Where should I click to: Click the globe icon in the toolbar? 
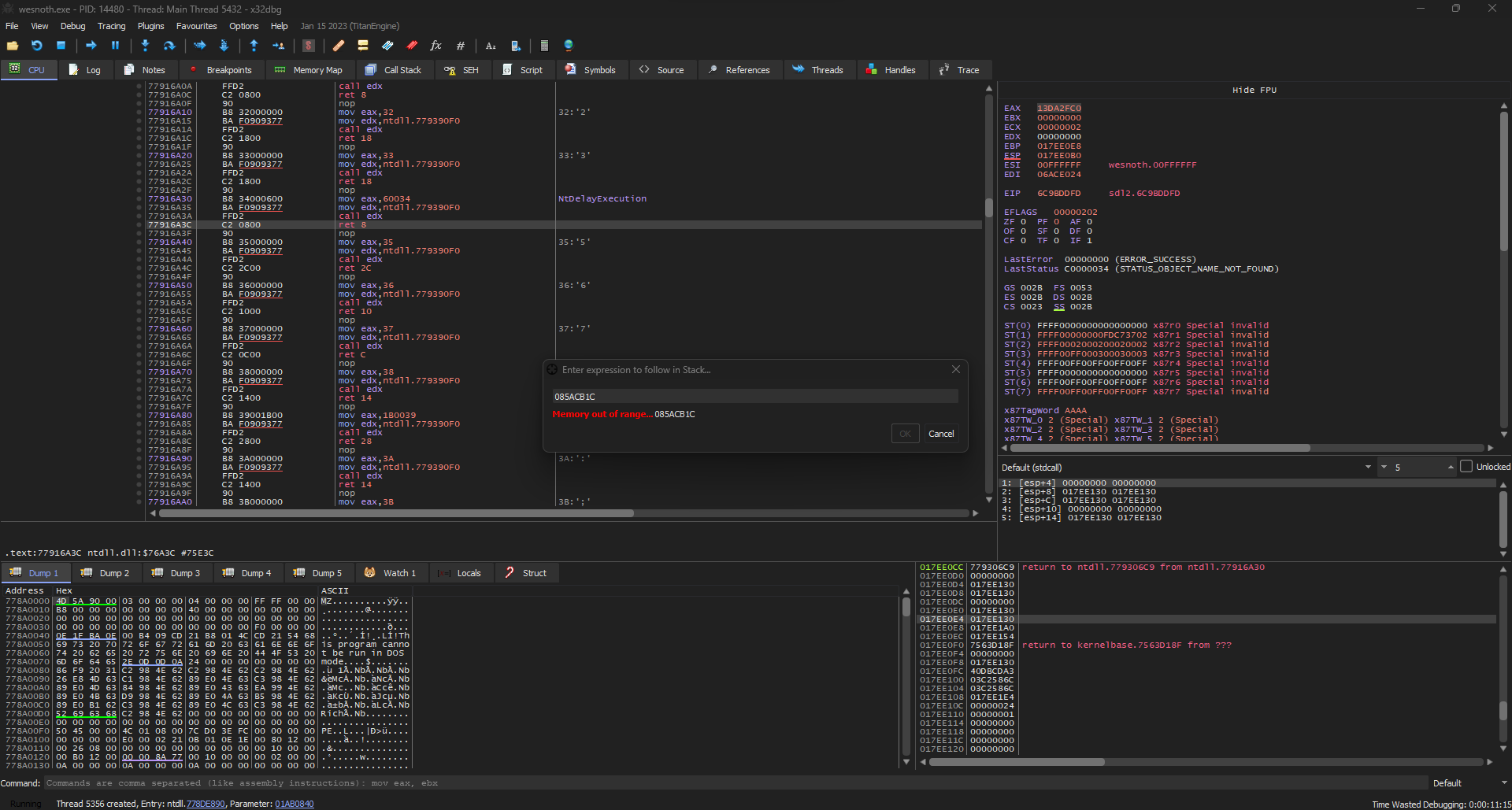point(569,46)
